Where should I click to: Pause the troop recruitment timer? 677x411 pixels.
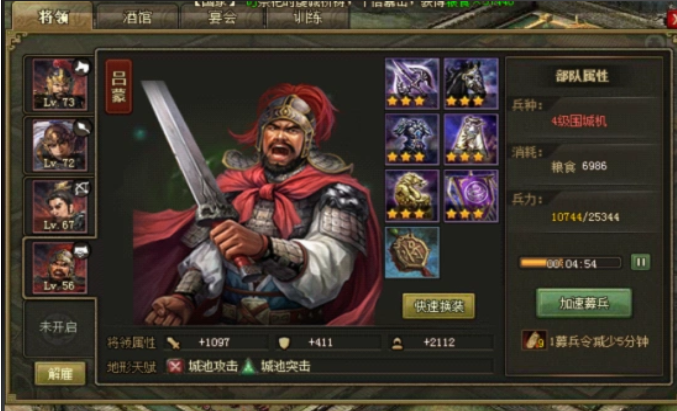640,262
